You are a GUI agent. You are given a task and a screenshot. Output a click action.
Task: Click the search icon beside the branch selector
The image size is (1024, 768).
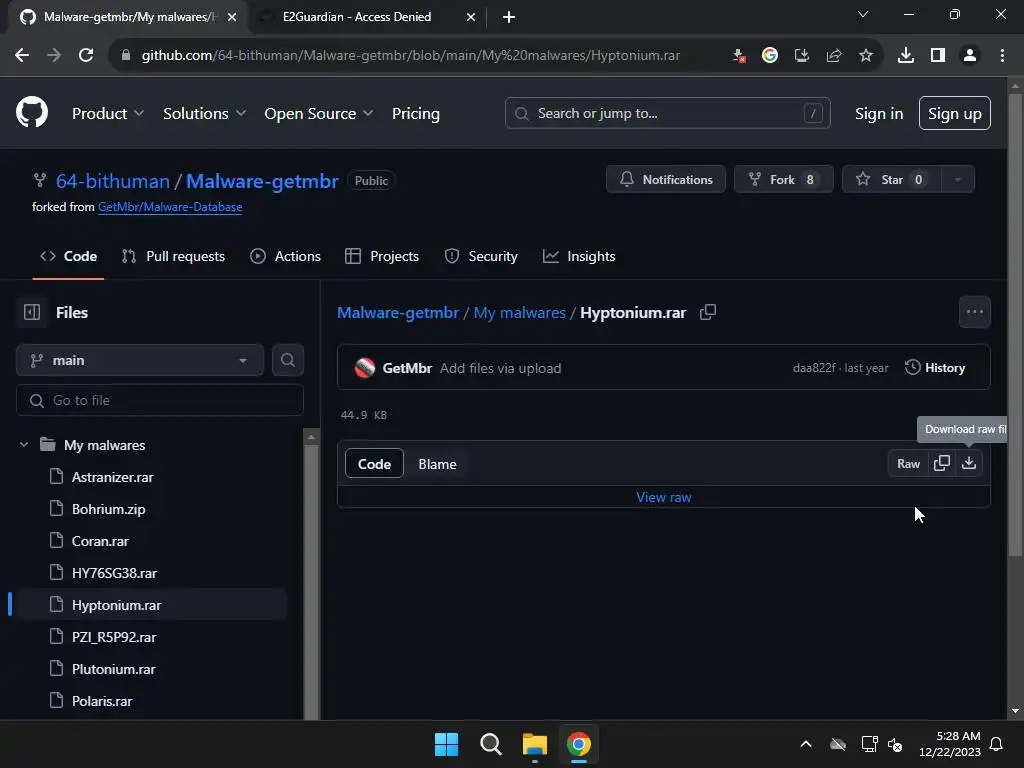288,360
